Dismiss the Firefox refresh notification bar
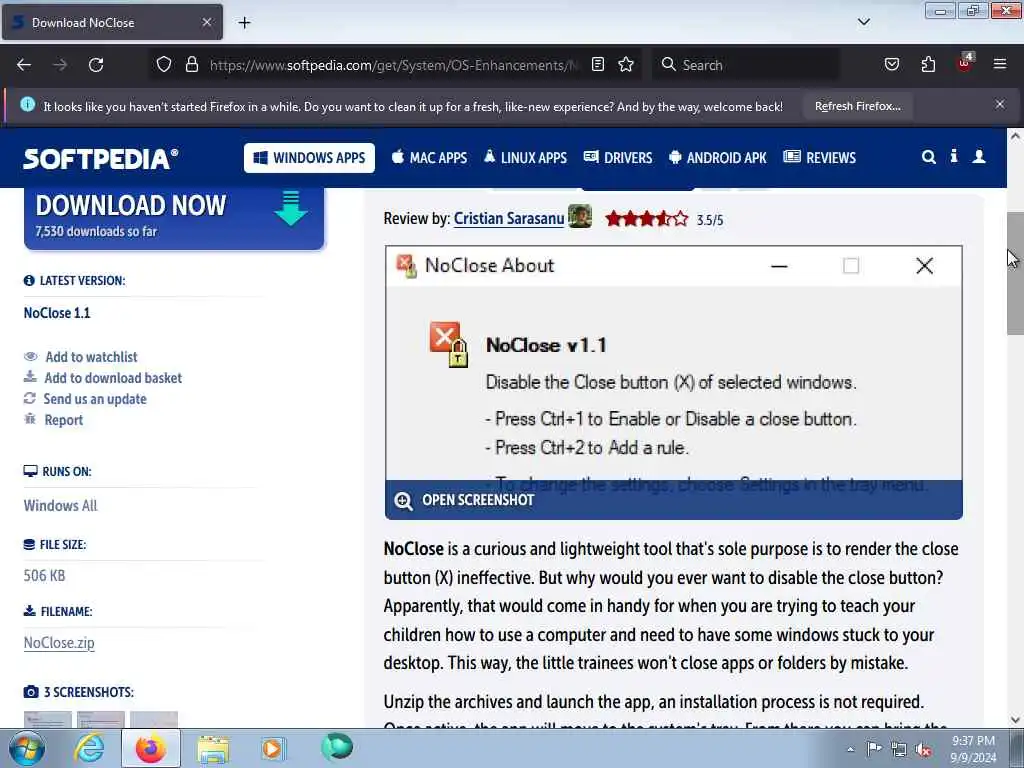The width and height of the screenshot is (1024, 768). point(1000,104)
